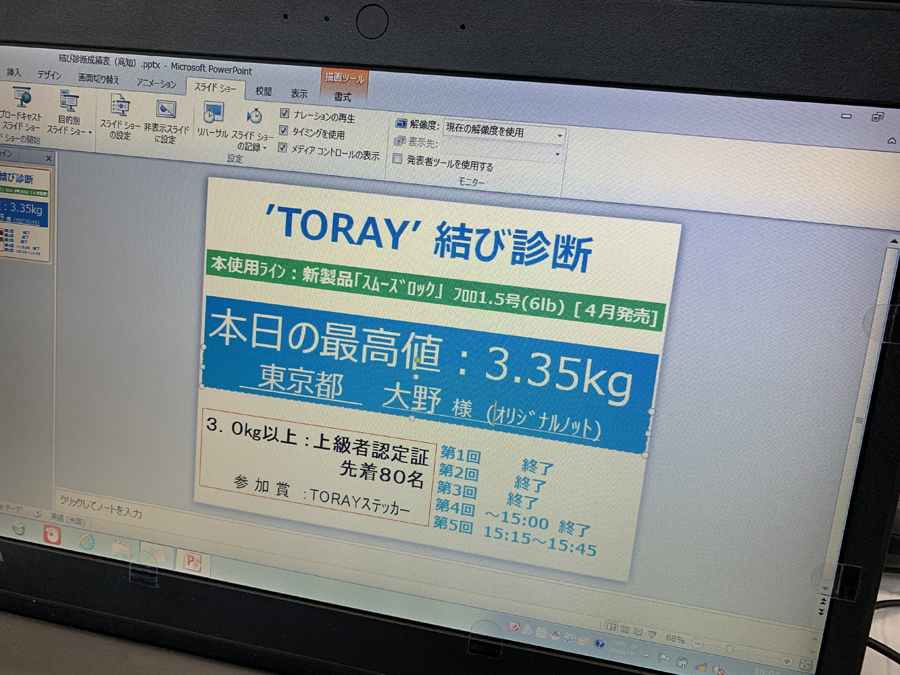900x675 pixels.
Task: Switch to the 画面切り替え tab
Action: pyautogui.click(x=99, y=79)
